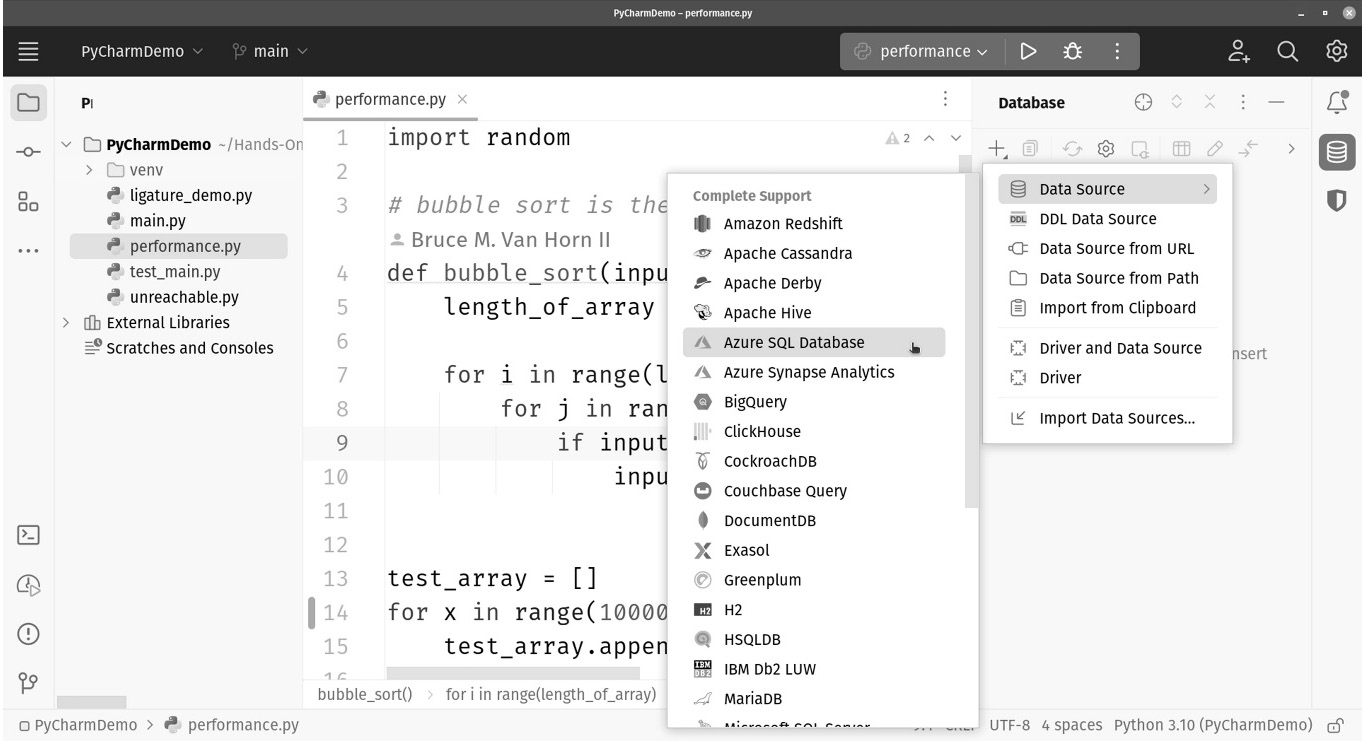Image resolution: width=1365 pixels, height=741 pixels.
Task: Expand all in Database panel
Action: 1177,102
